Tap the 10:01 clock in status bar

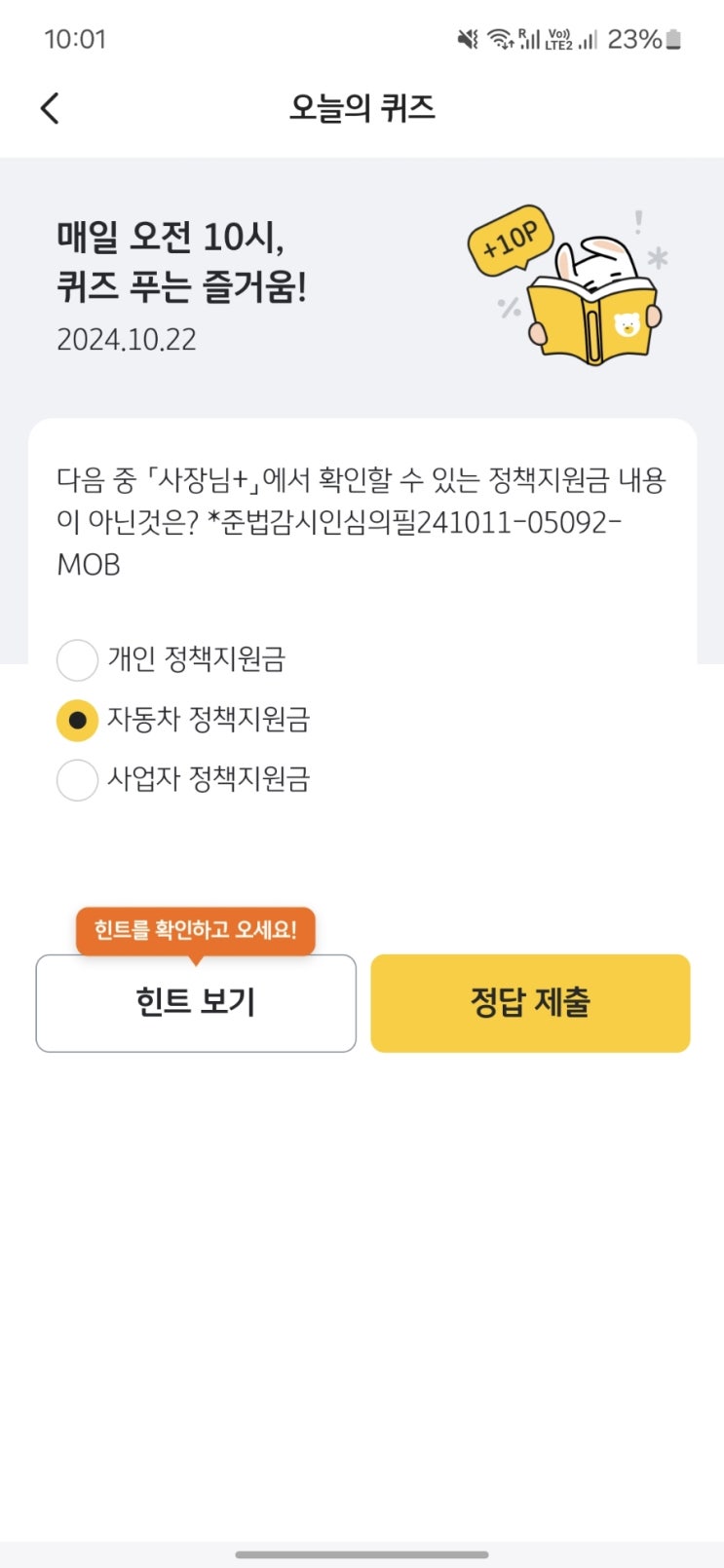[75, 39]
